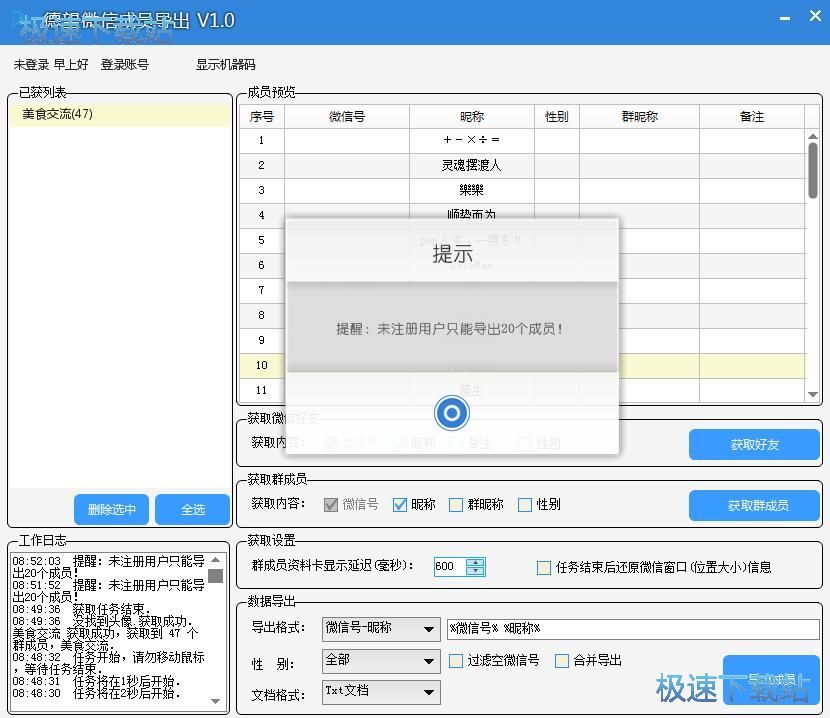Enable the 合并导出 checkbox
The height and width of the screenshot is (718, 830).
coord(562,660)
